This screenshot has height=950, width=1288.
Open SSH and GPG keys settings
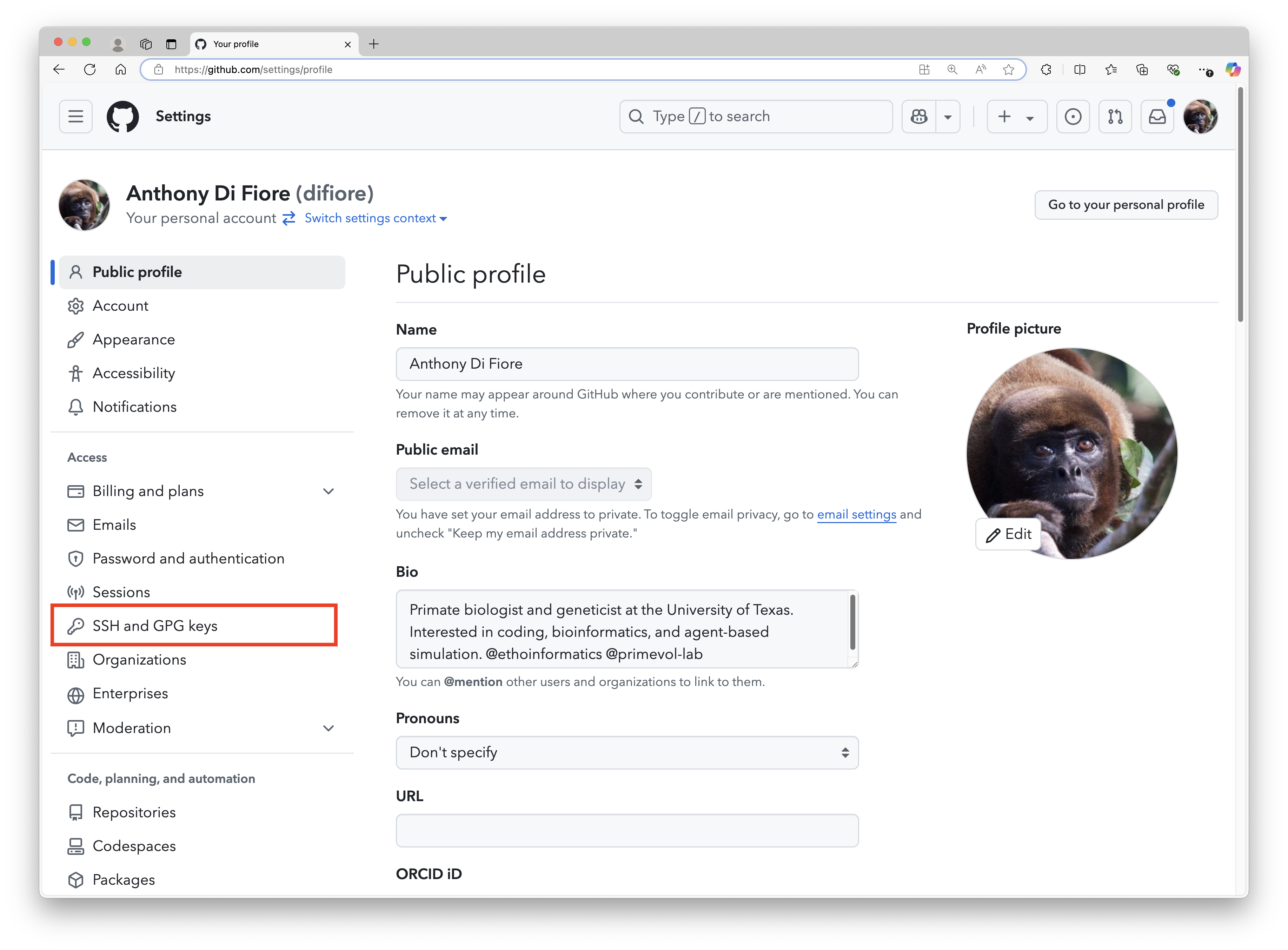point(155,626)
